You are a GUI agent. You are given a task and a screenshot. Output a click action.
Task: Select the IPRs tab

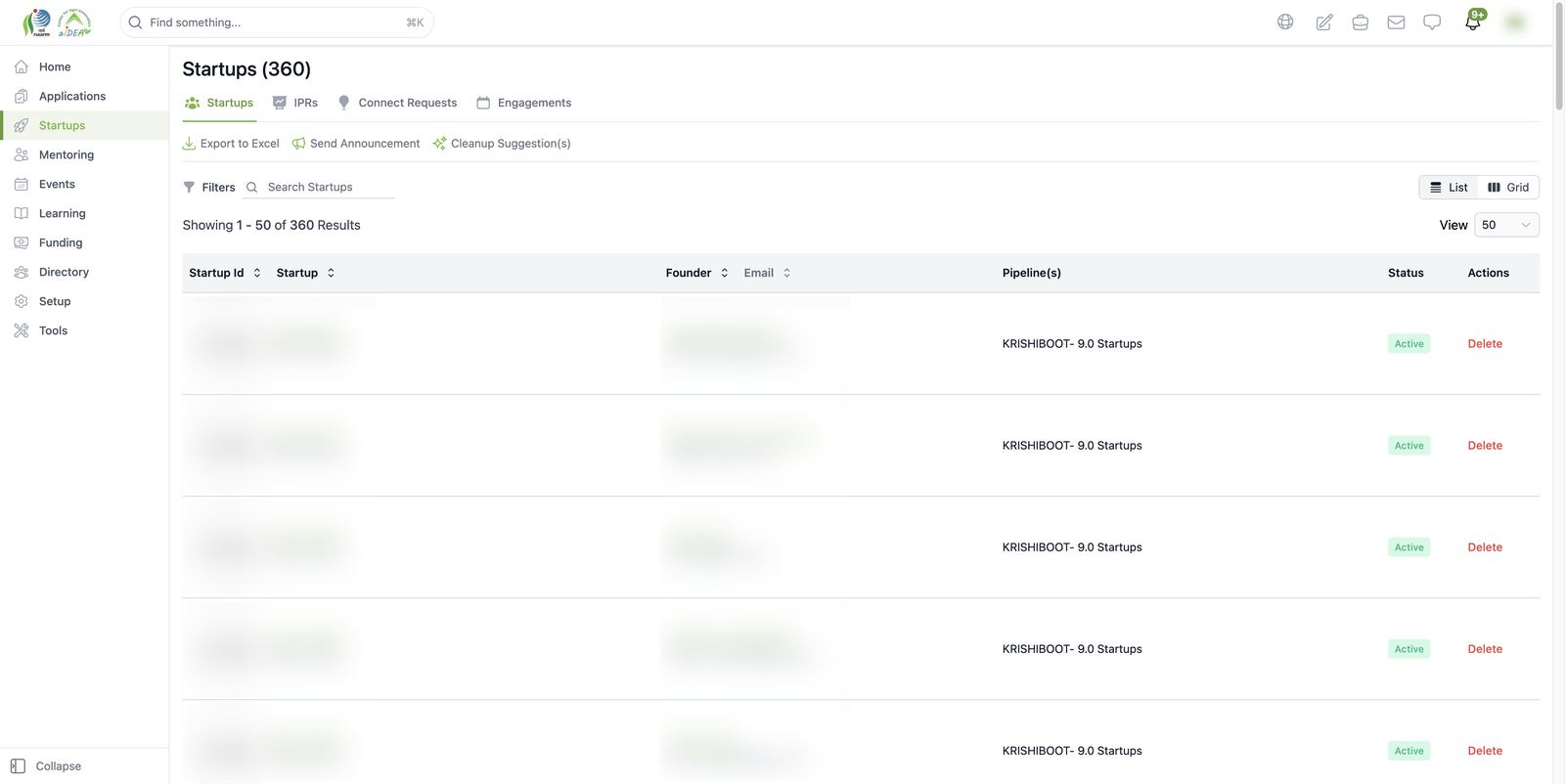[295, 103]
